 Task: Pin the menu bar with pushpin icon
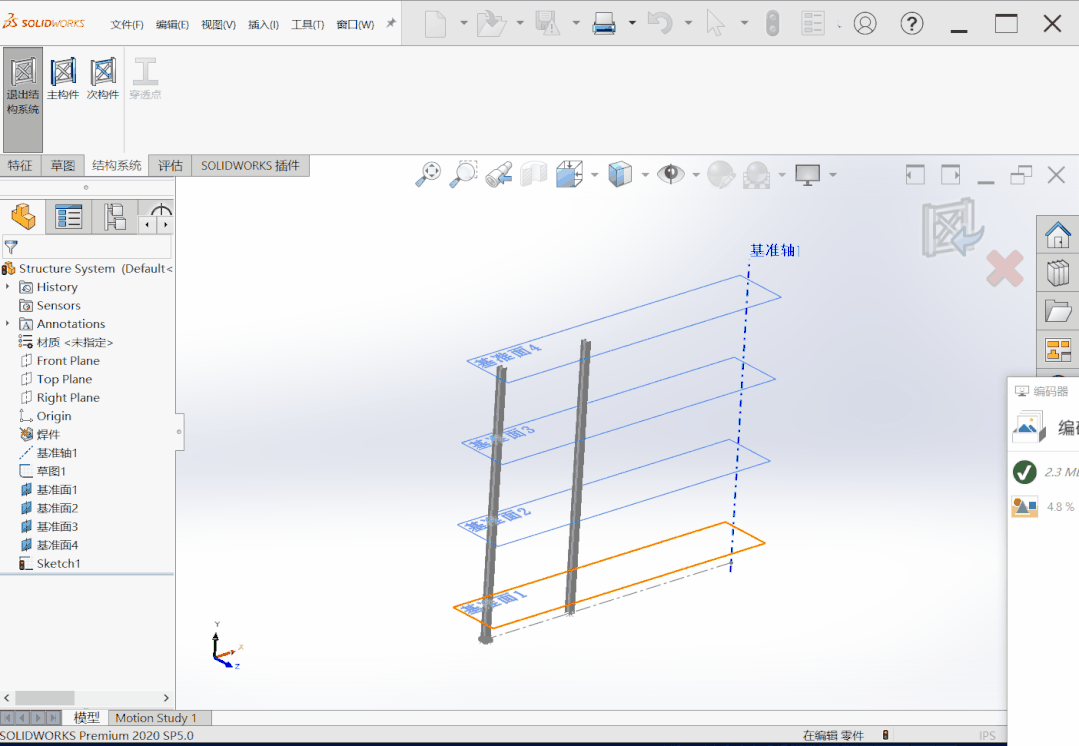tap(391, 23)
